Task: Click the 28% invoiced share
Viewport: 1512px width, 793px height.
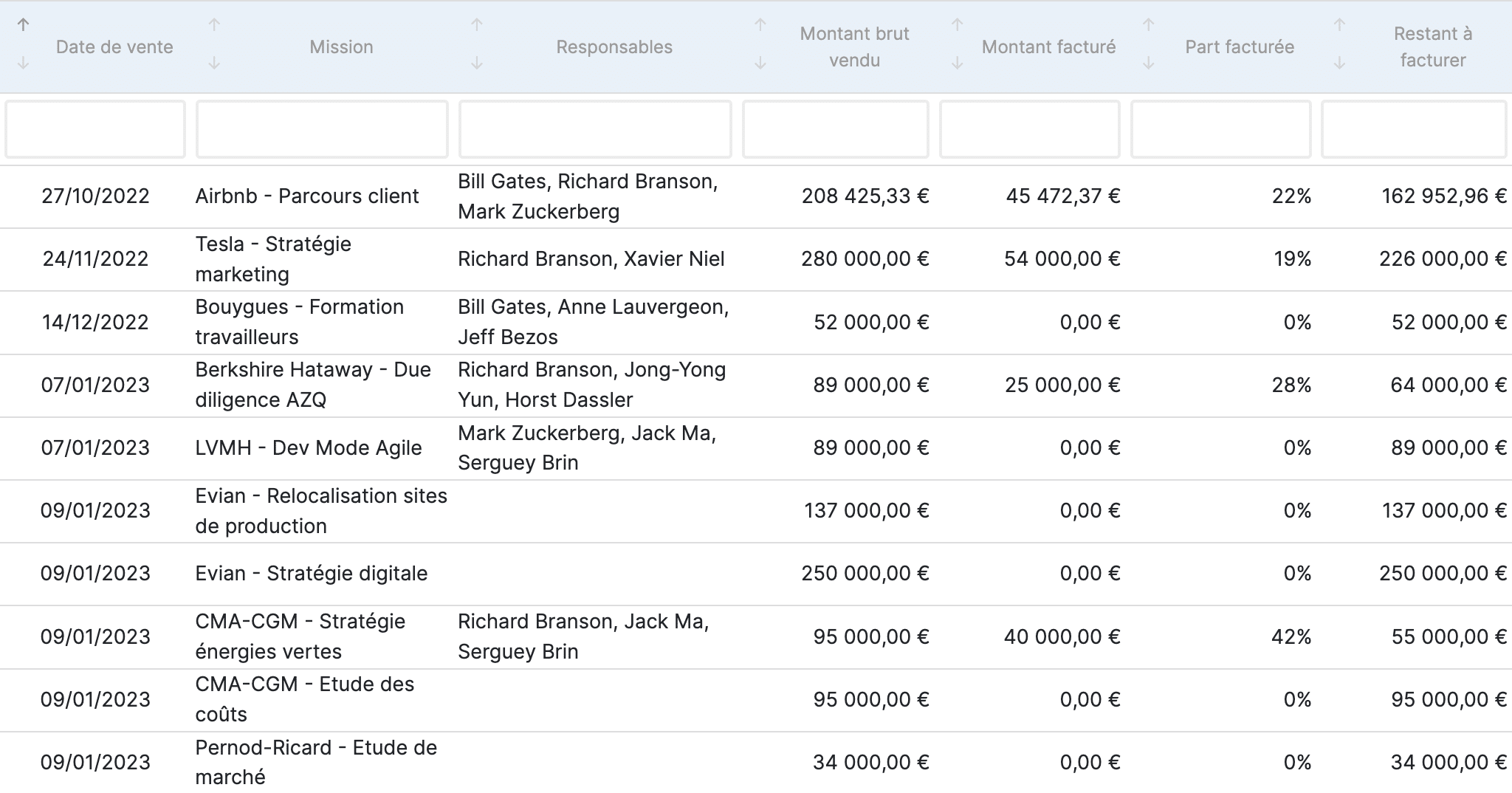Action: tap(1292, 385)
